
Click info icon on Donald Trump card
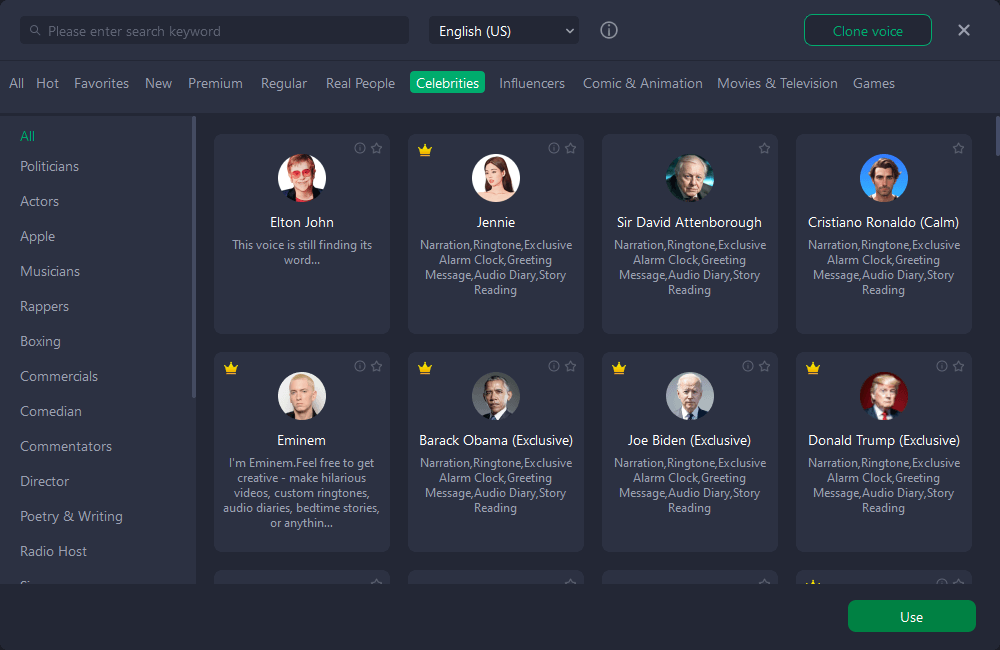click(942, 366)
